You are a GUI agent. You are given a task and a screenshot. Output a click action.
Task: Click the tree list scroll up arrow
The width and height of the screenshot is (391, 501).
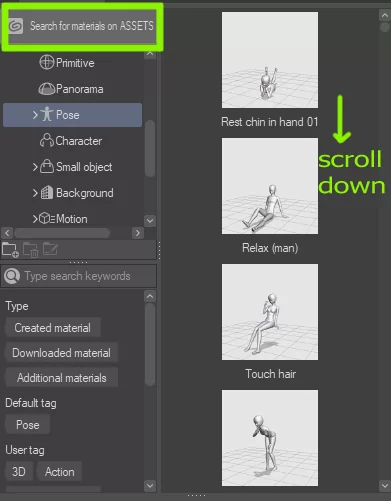pos(150,54)
